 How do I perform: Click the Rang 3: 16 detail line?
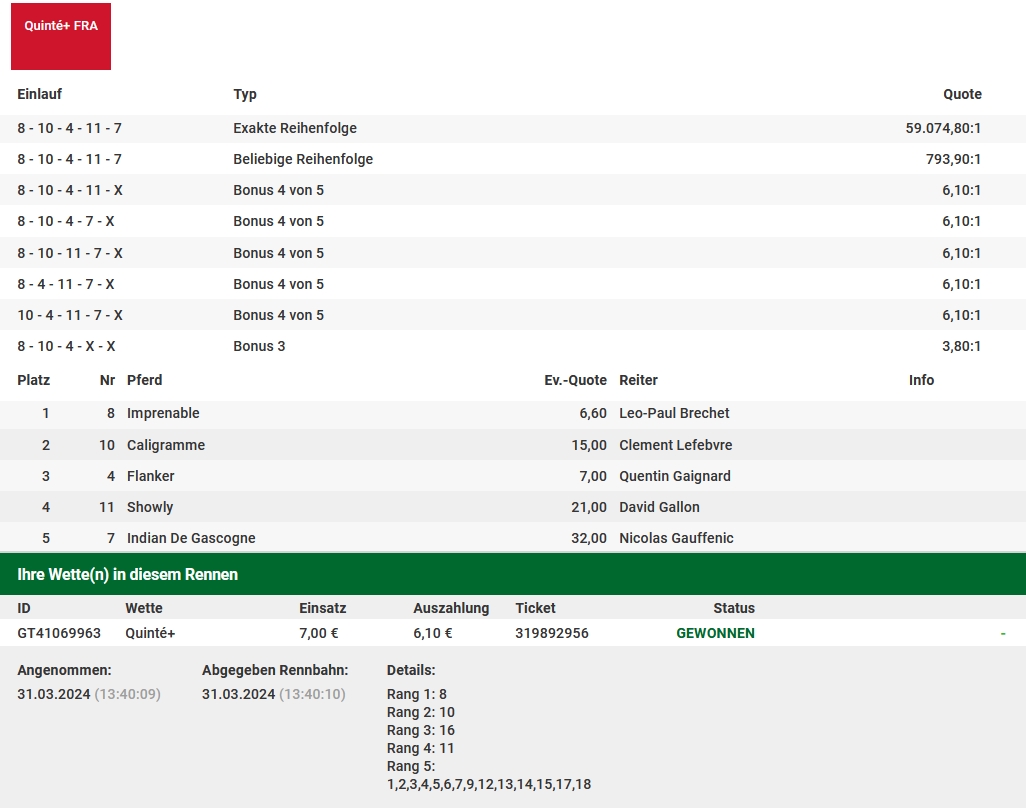420,730
